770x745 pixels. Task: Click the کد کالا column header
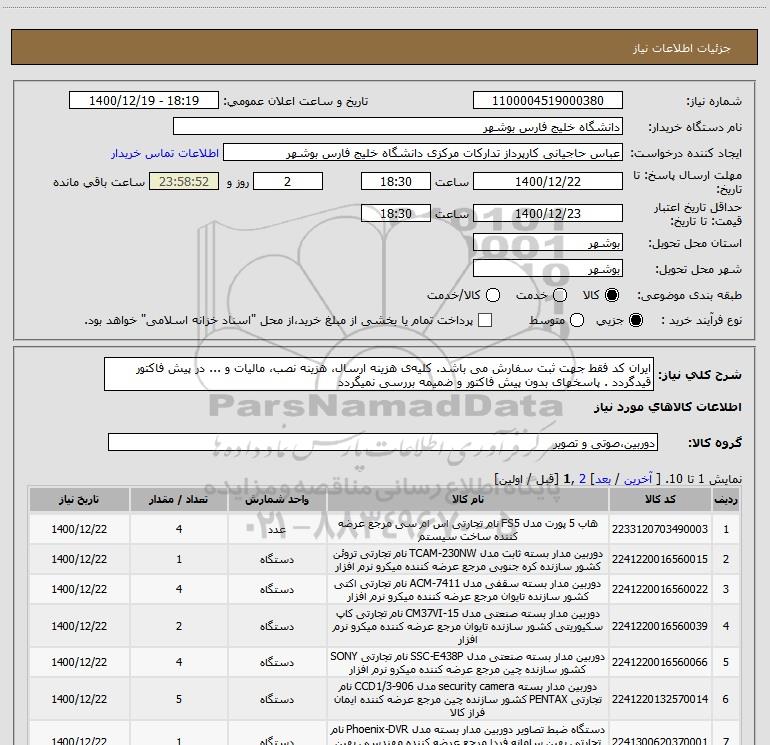tap(660, 500)
